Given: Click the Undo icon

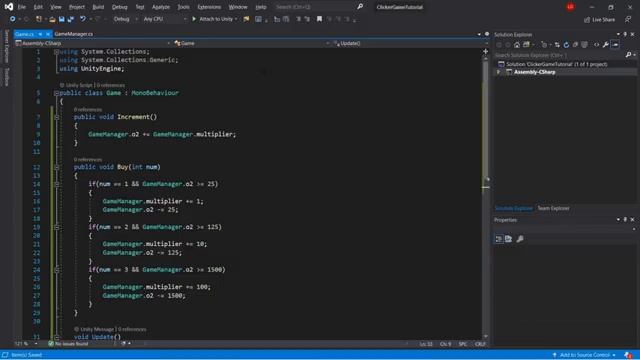Looking at the screenshot, I should [x=83, y=19].
